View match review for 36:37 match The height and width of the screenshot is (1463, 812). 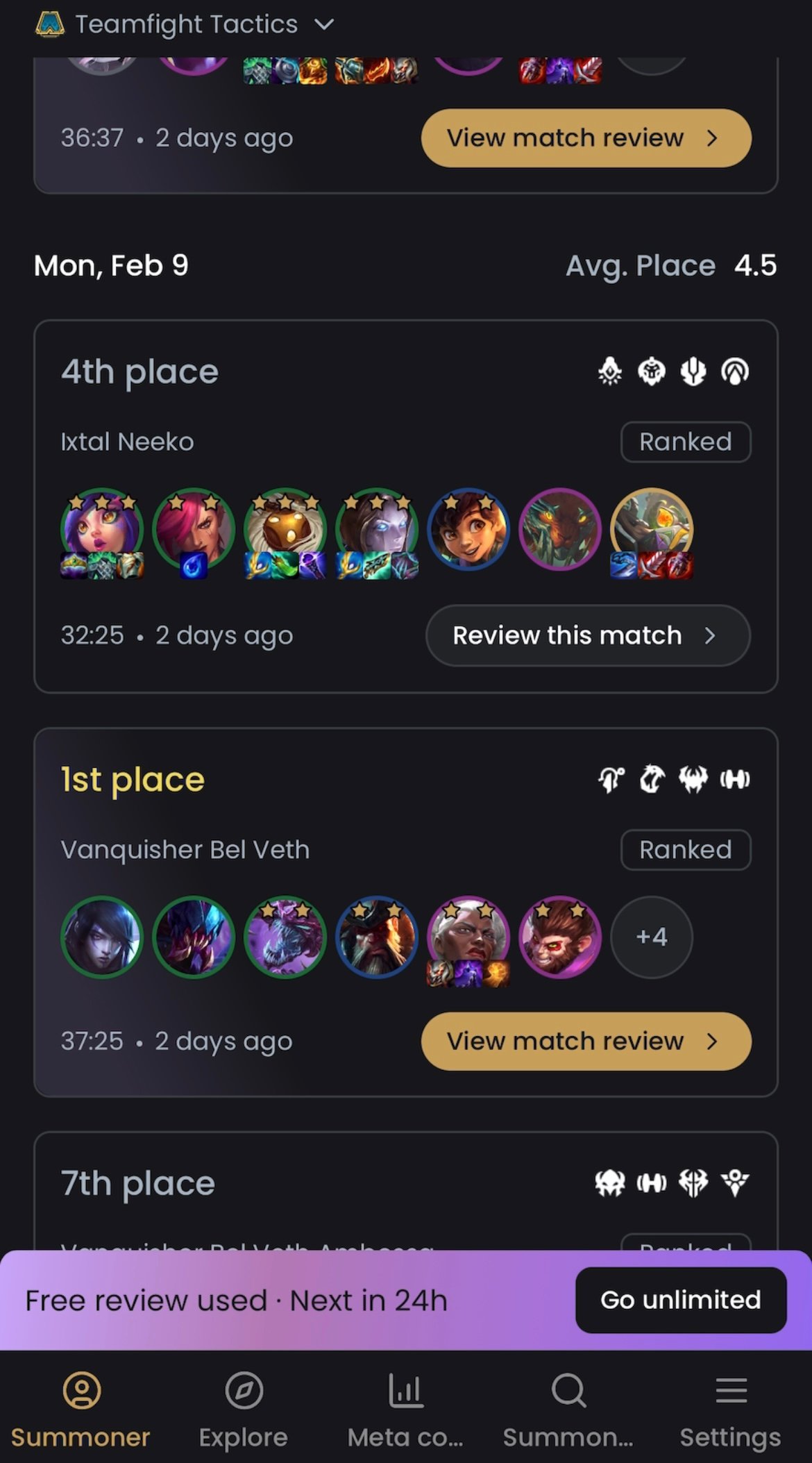pos(586,137)
